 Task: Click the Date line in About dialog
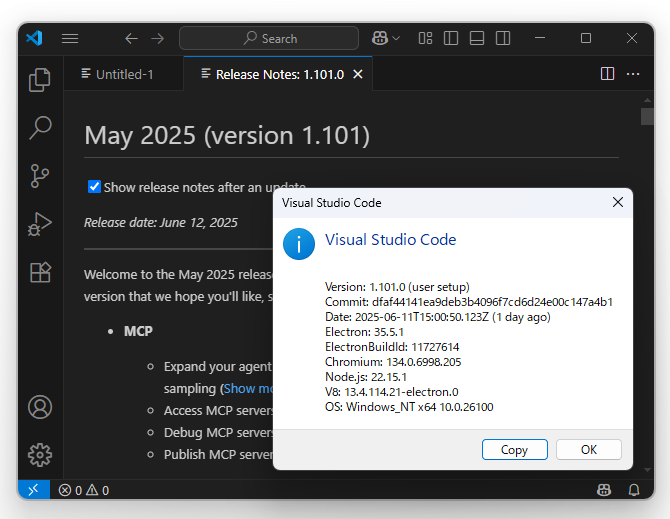[438, 317]
